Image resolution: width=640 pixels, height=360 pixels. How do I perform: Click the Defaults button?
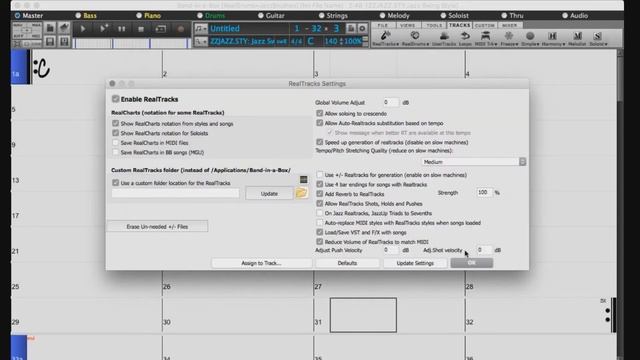(347, 263)
